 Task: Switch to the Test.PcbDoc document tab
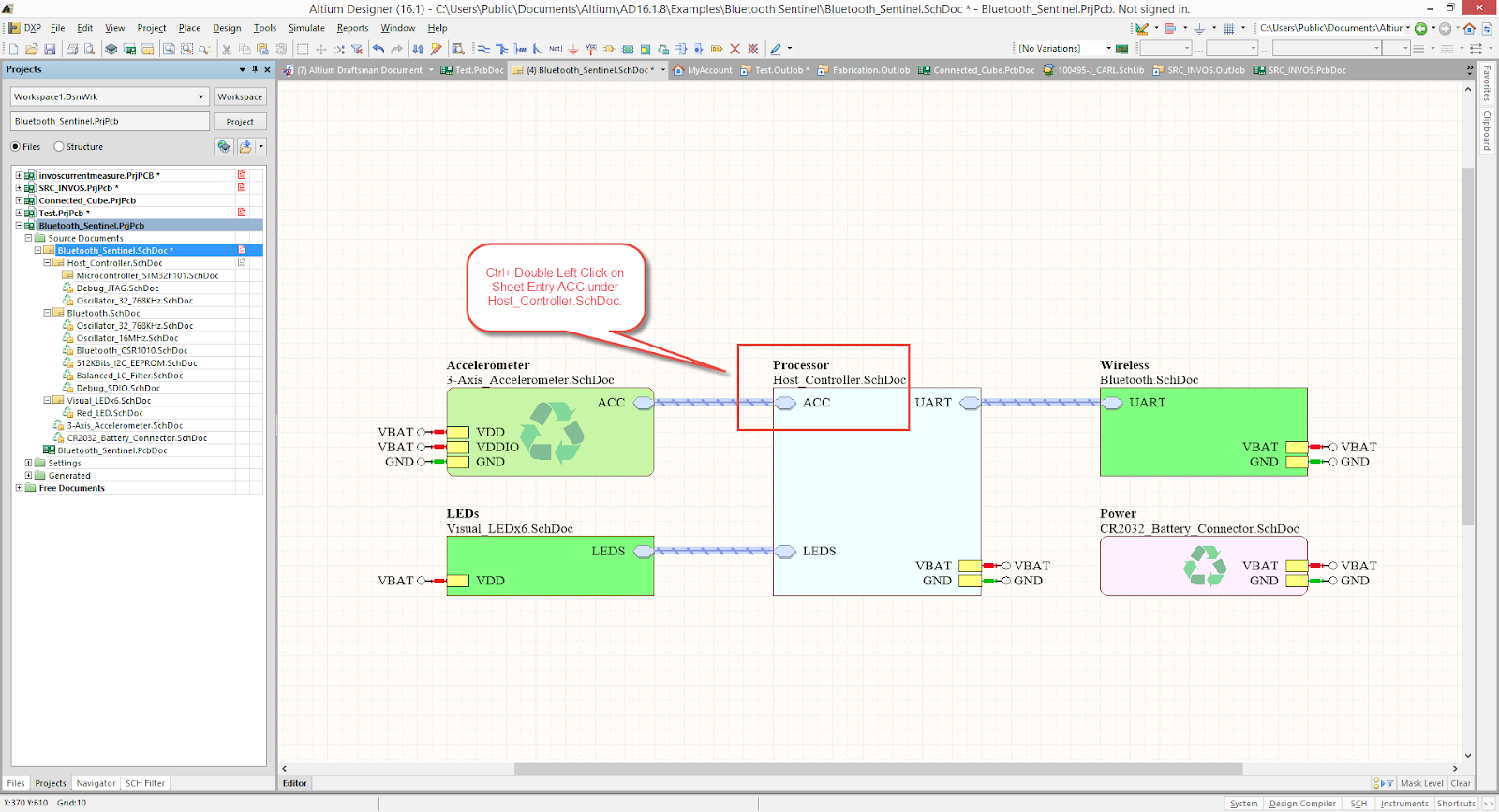pyautogui.click(x=472, y=70)
